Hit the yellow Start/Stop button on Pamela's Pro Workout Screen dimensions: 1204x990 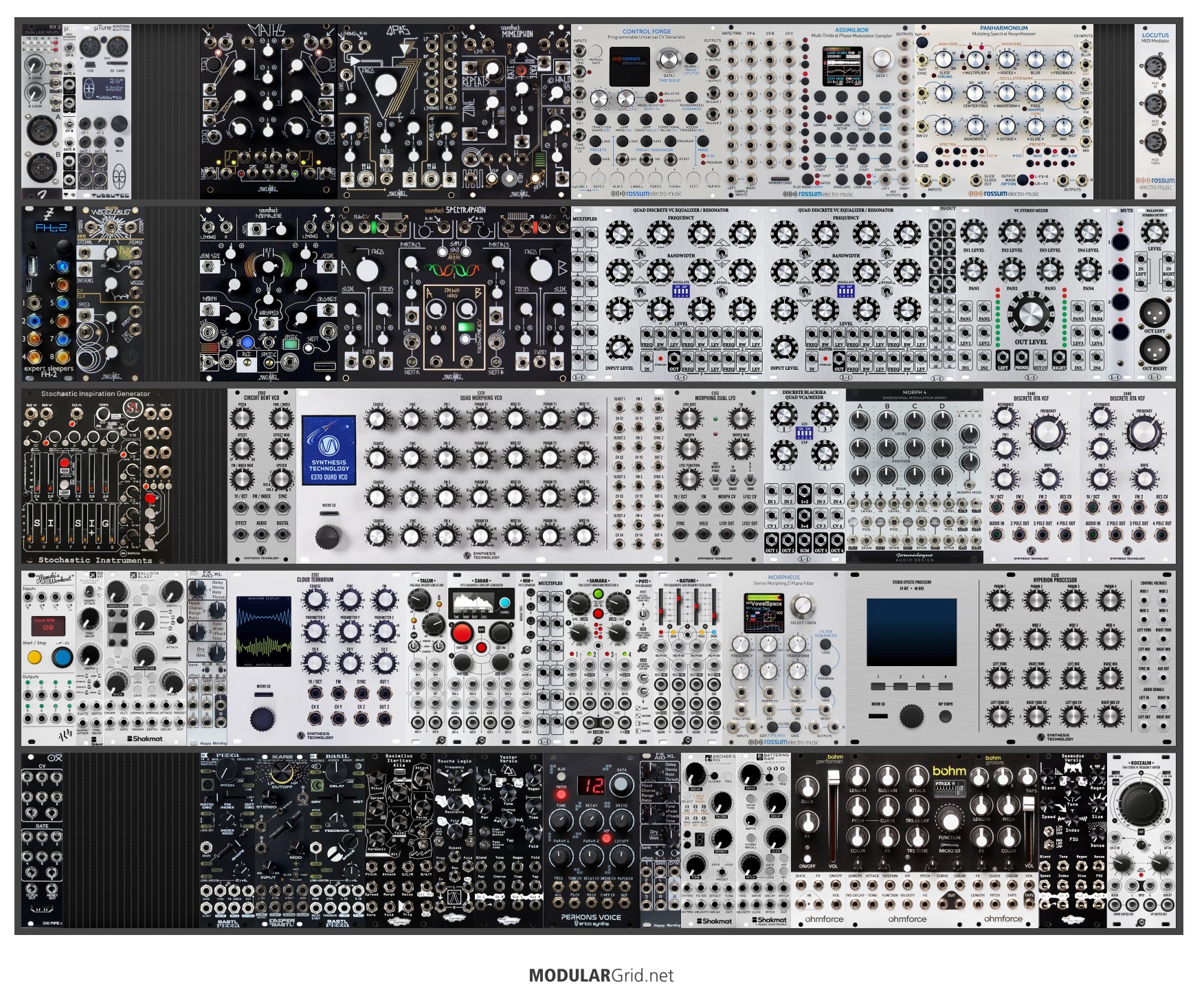(34, 657)
